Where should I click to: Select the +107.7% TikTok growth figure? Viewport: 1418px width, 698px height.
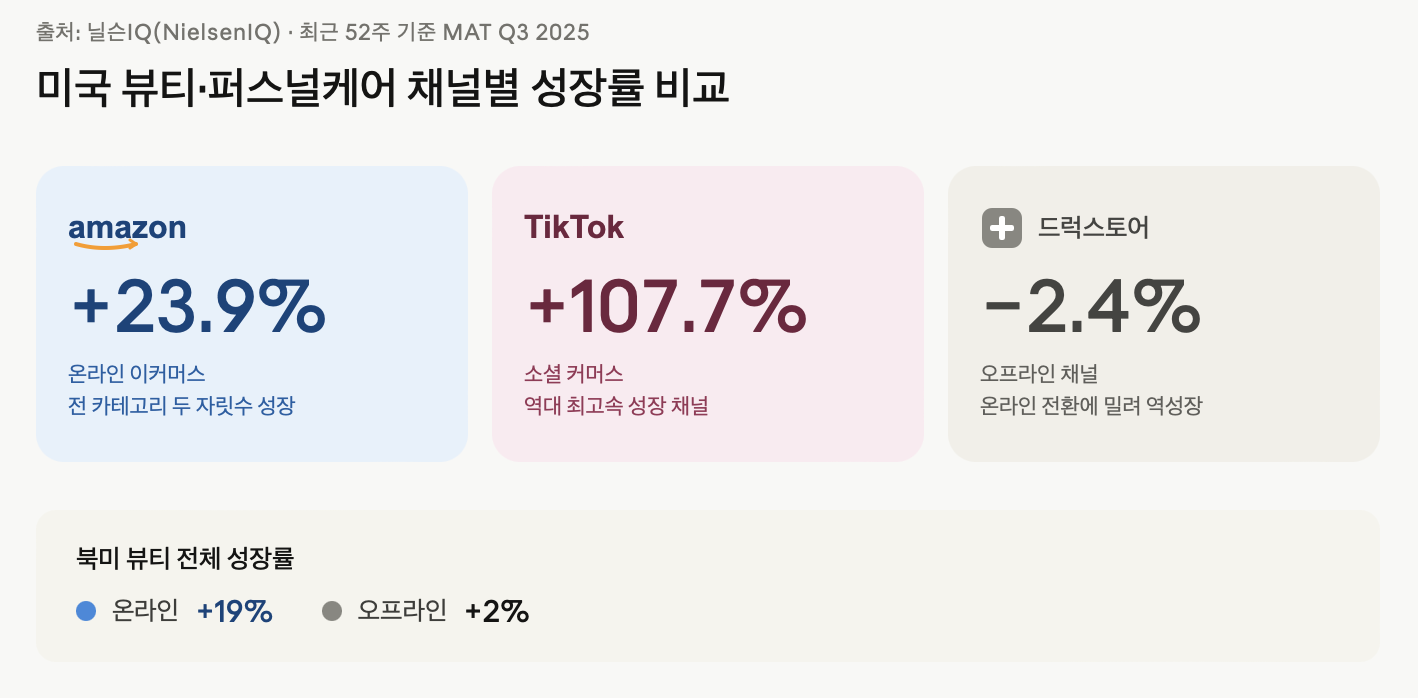[x=666, y=306]
